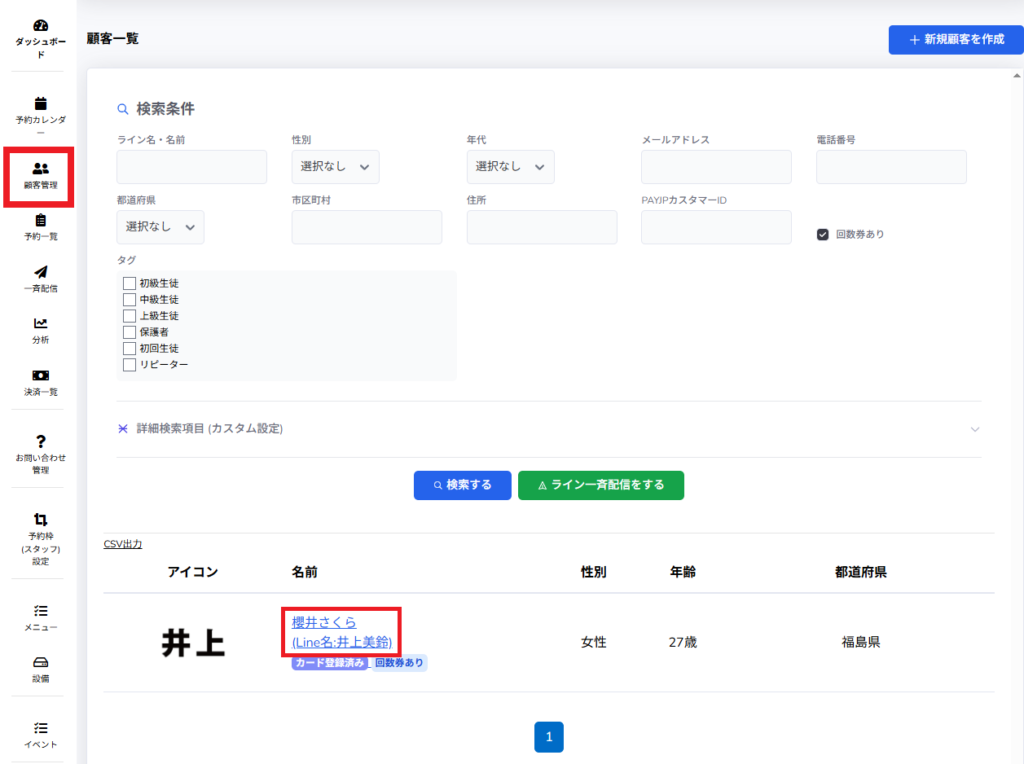
Task: Open the 決済一覧 money icon
Action: tap(40, 375)
